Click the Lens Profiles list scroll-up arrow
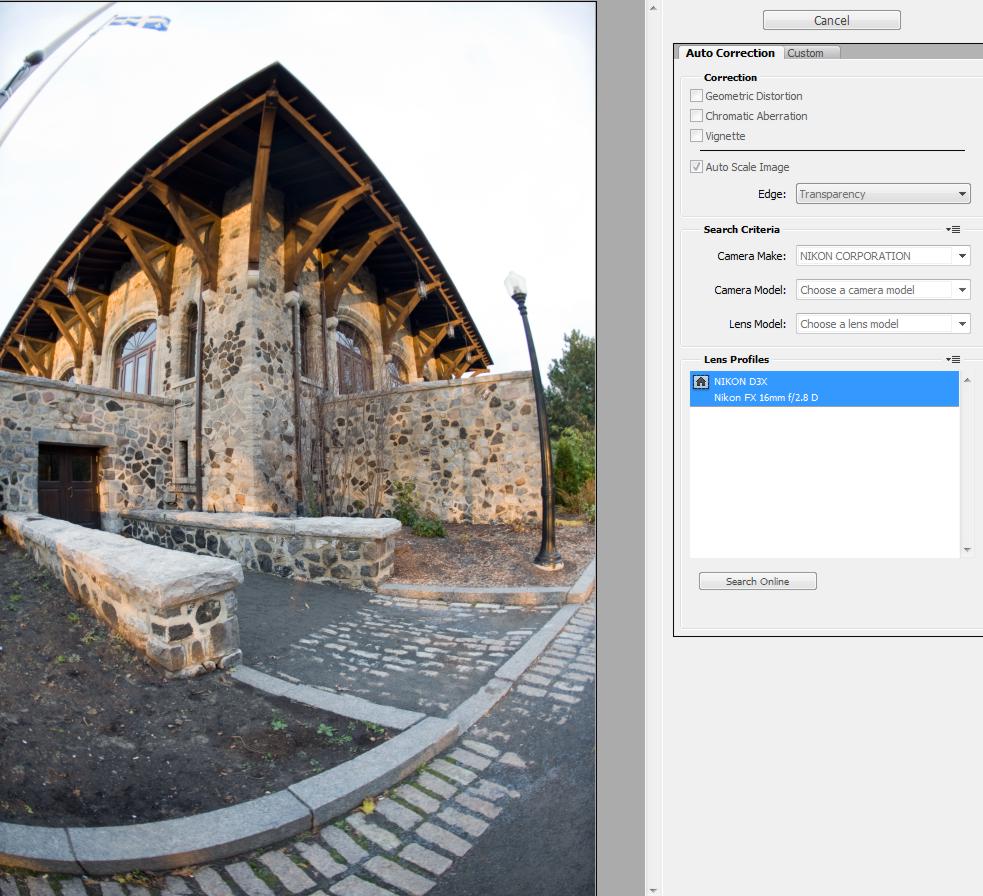This screenshot has height=896, width=983. 967,380
